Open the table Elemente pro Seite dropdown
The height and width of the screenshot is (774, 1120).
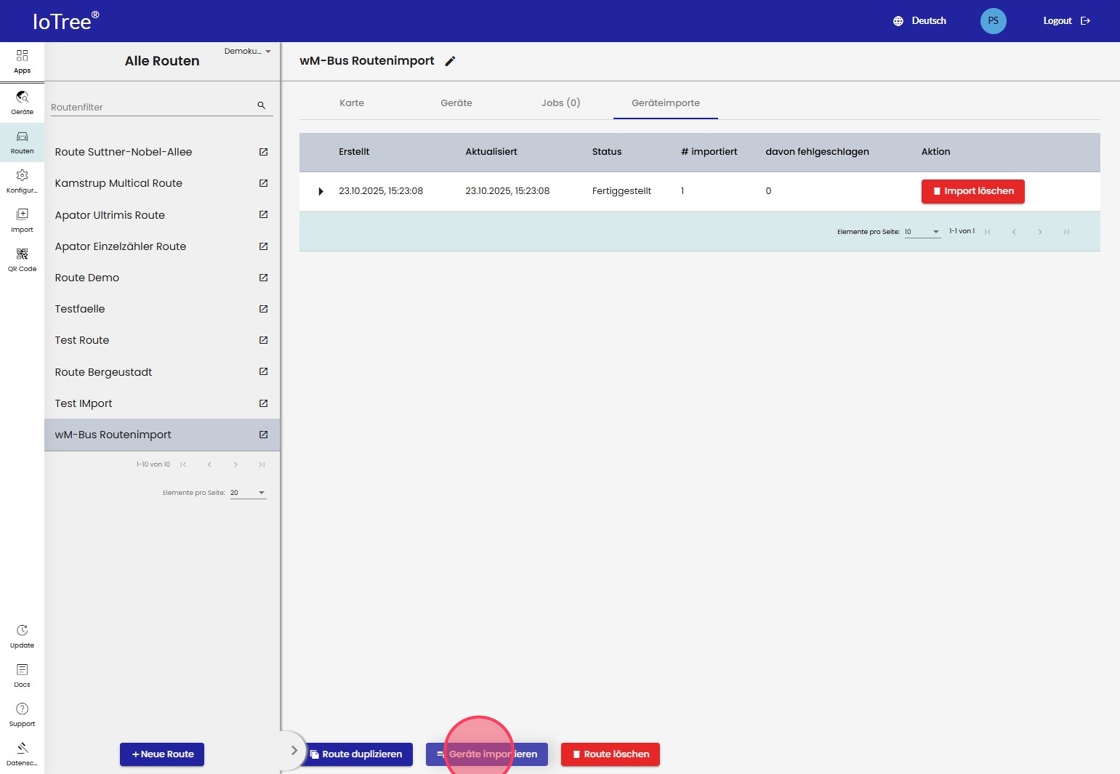tap(922, 232)
